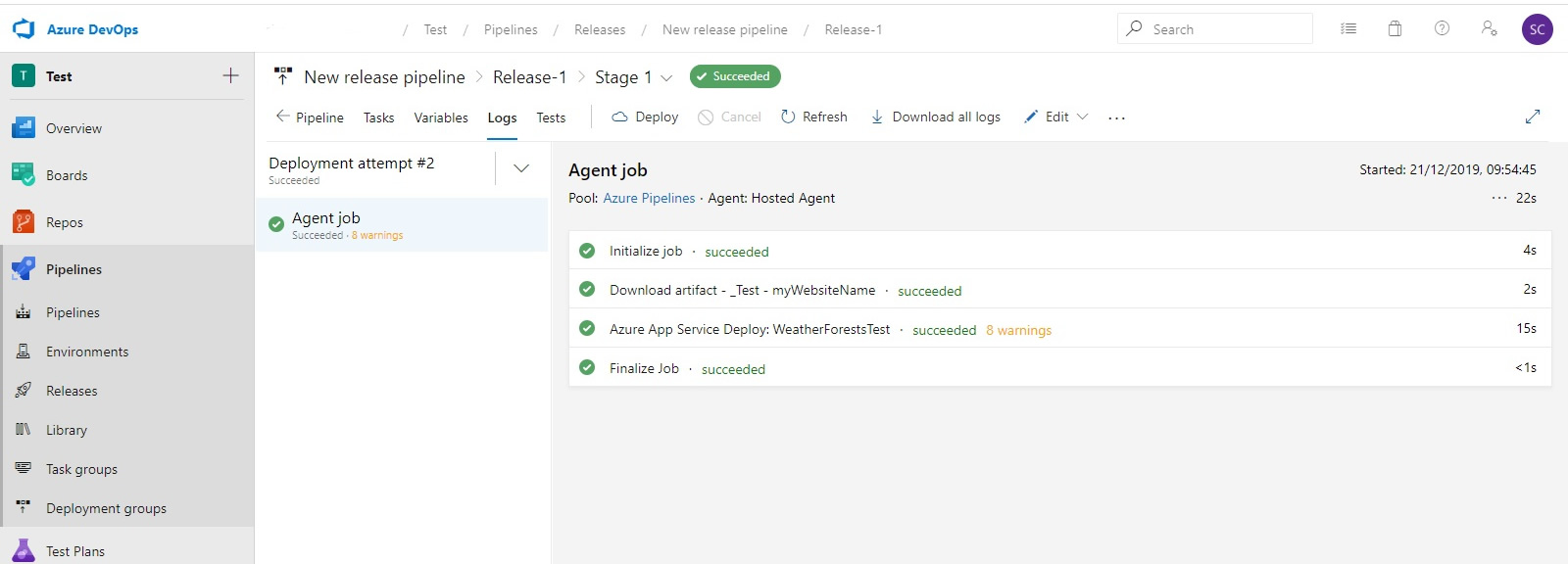Open the Stage 1 dropdown chevron
The height and width of the screenshot is (564, 1568).
(x=666, y=77)
